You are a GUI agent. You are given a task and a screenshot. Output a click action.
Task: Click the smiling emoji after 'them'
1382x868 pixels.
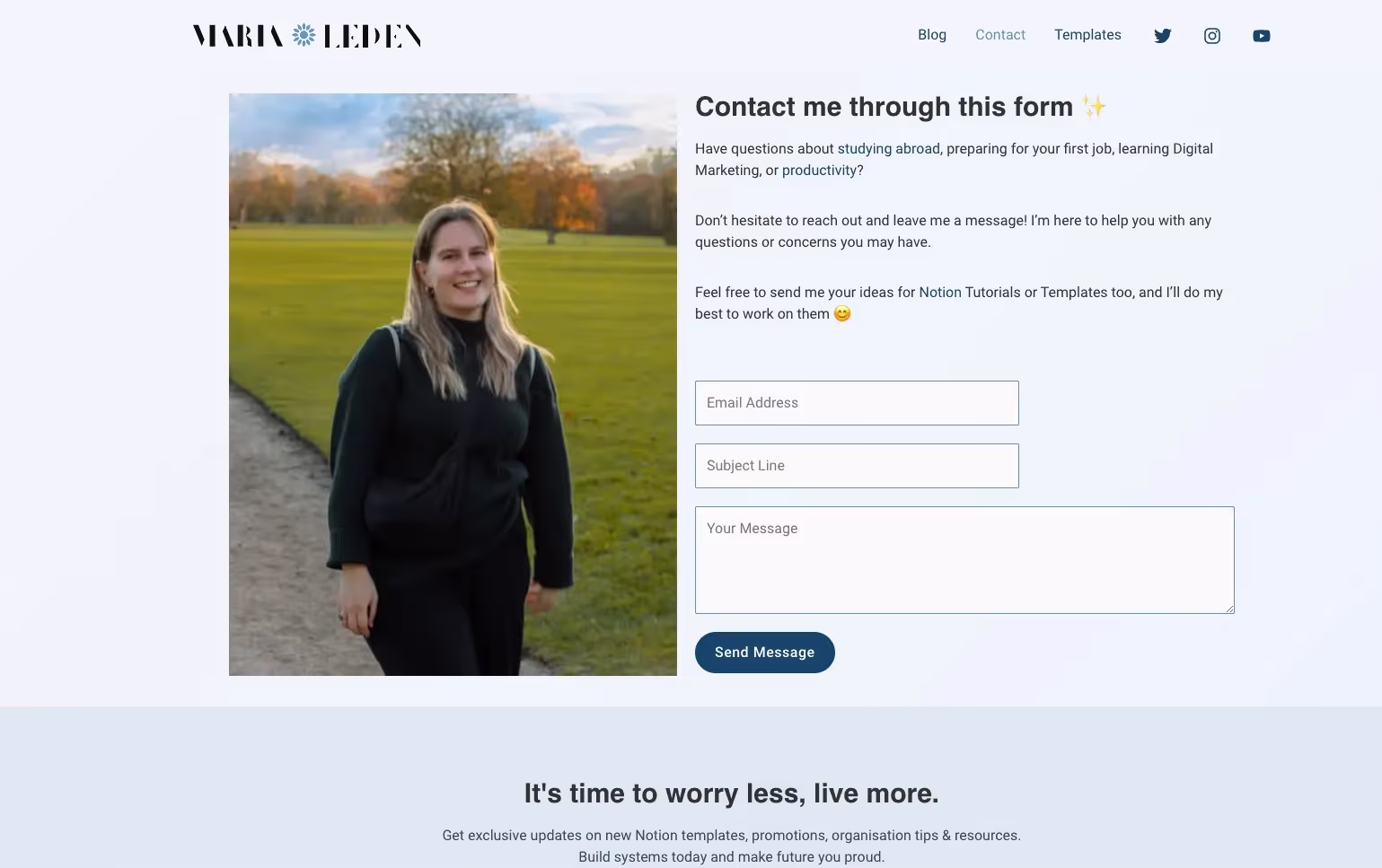(x=842, y=314)
